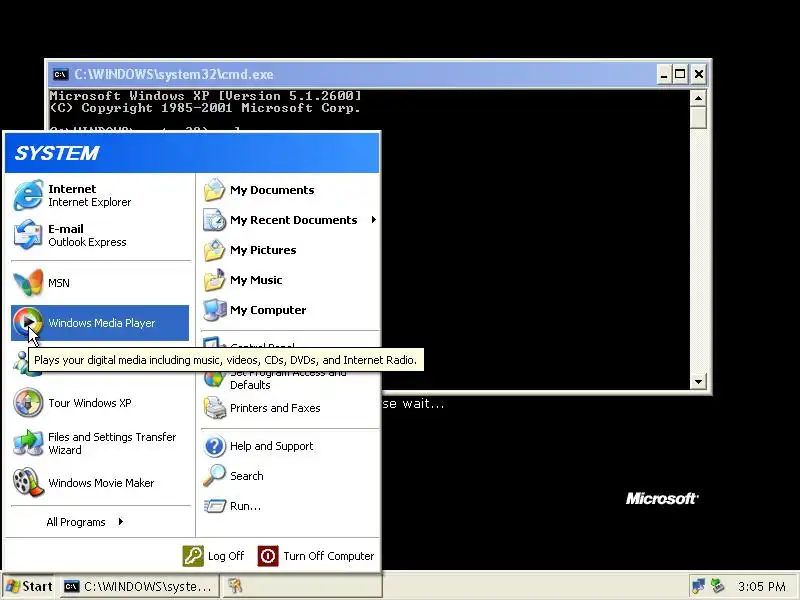Screen dimensions: 800x600
Task: Click My Recent Documents icon
Action: [x=215, y=220]
